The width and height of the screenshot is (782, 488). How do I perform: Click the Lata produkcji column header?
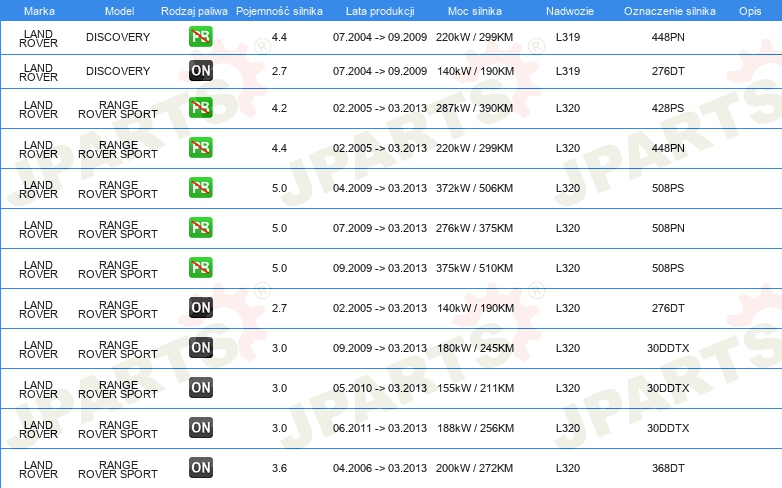[380, 11]
